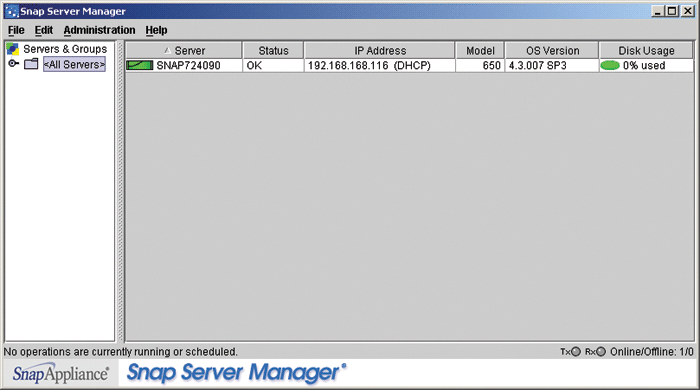Select the Servers & Groups root node
Image resolution: width=700 pixels, height=390 pixels.
click(x=65, y=49)
